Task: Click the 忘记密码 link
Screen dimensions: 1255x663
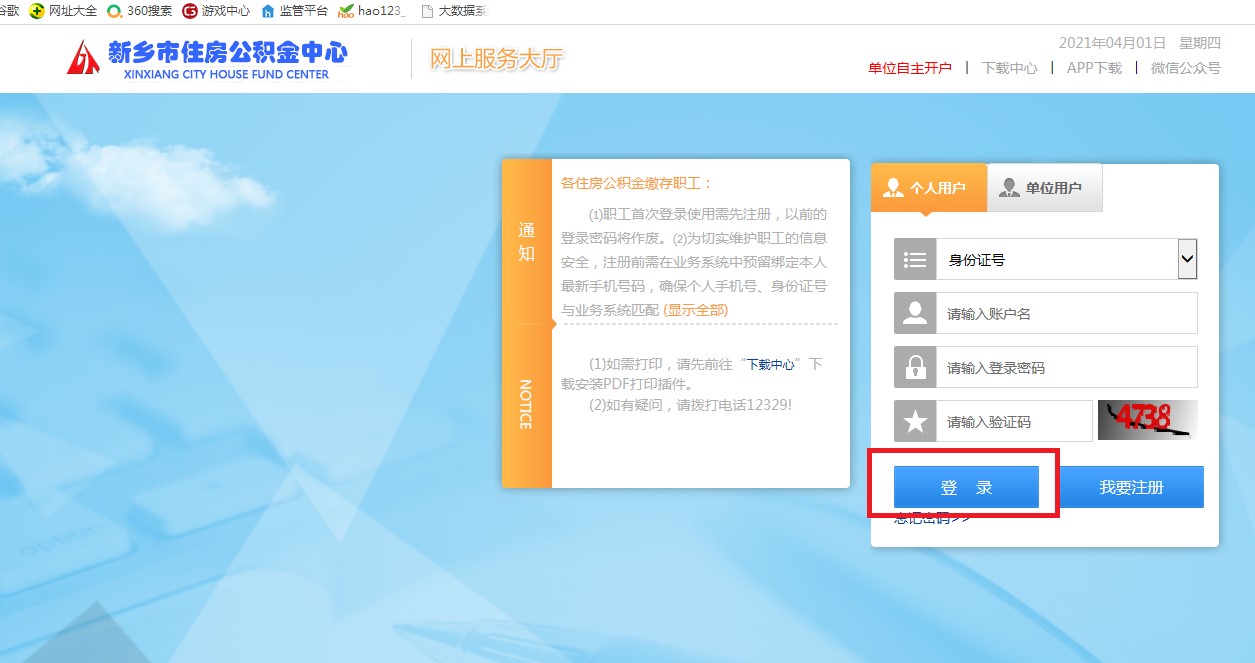Action: 932,518
